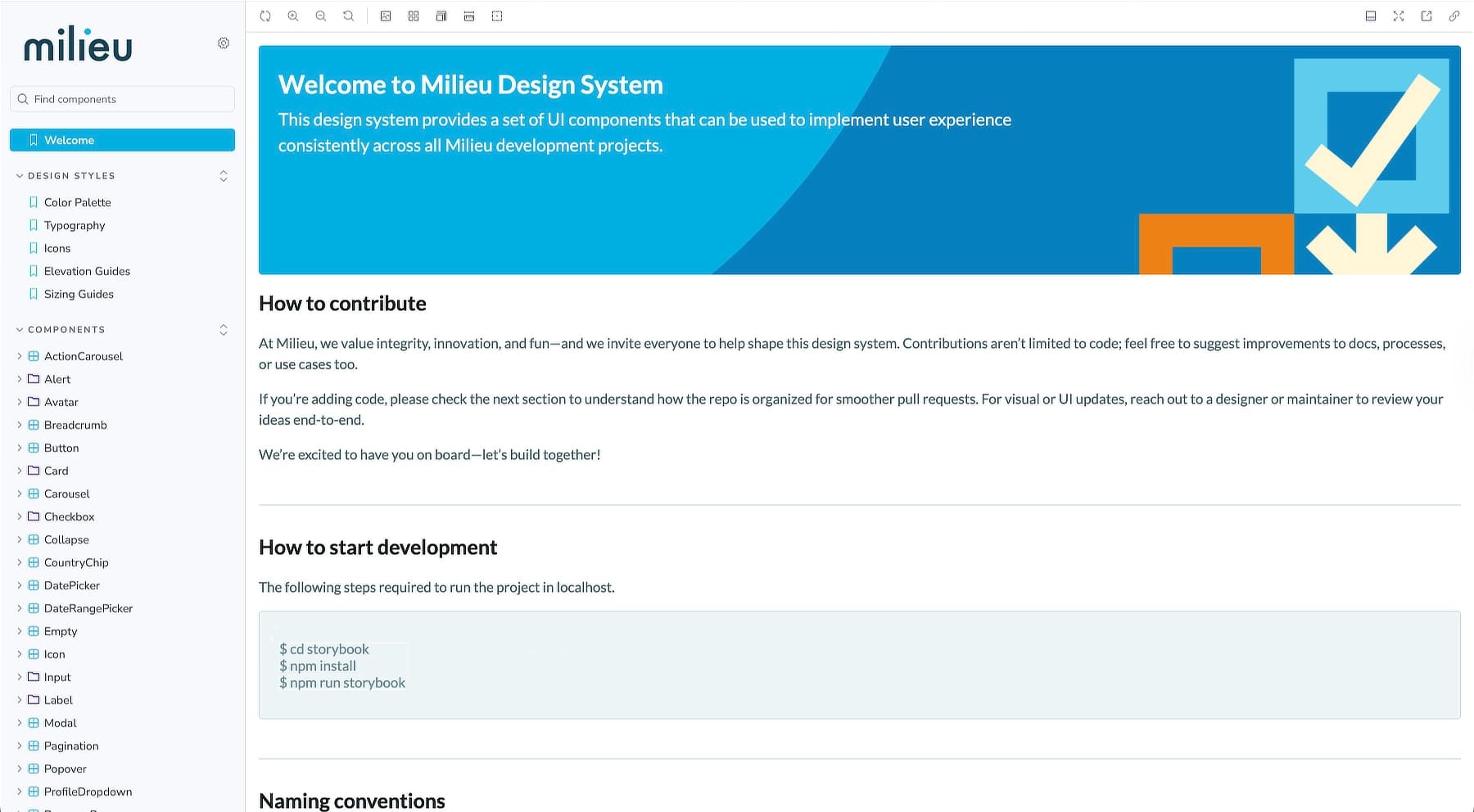Viewport: 1474px width, 812px height.
Task: Toggle the grid overlay on the canvas
Action: coord(414,16)
